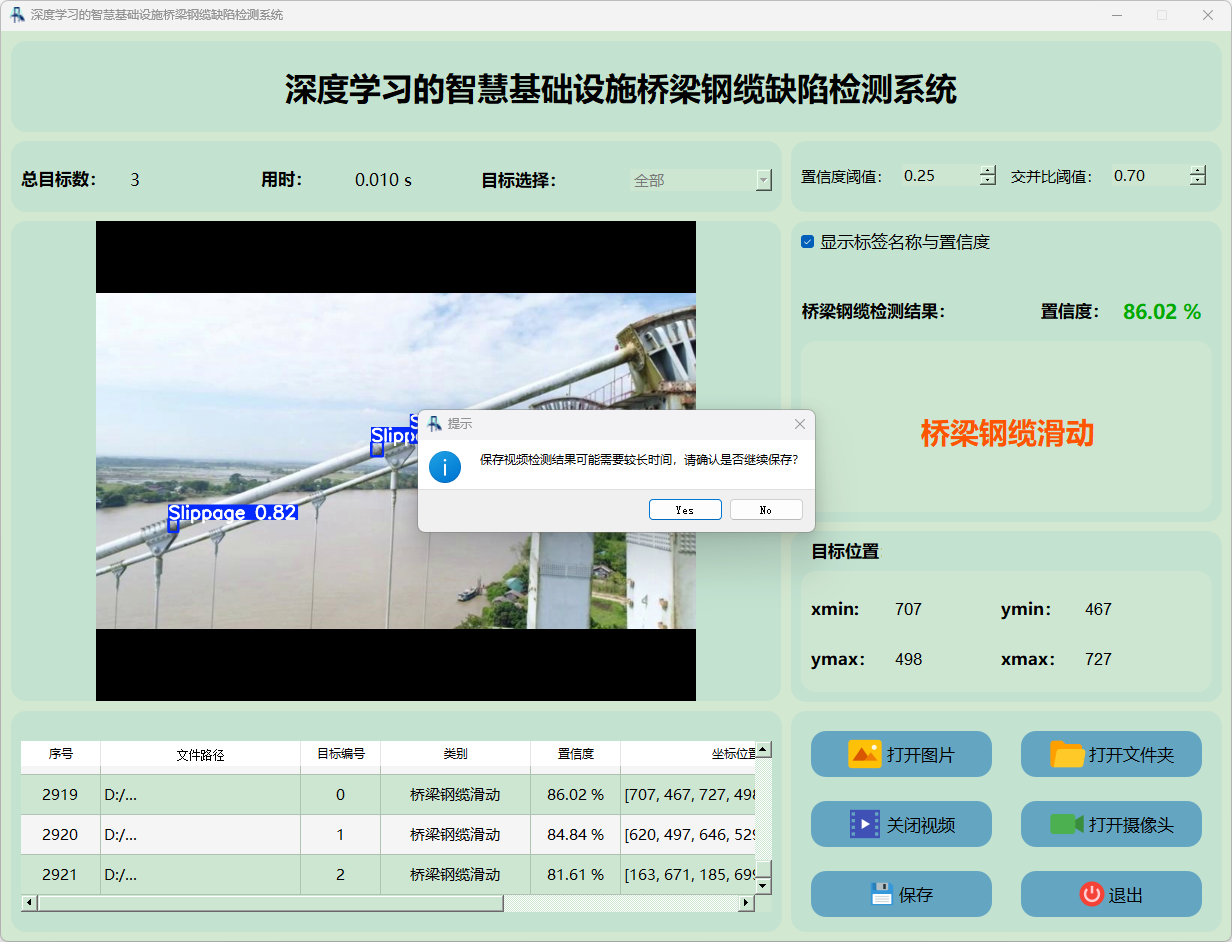
Task: Click the blue info icon in the dialog
Action: click(x=445, y=467)
